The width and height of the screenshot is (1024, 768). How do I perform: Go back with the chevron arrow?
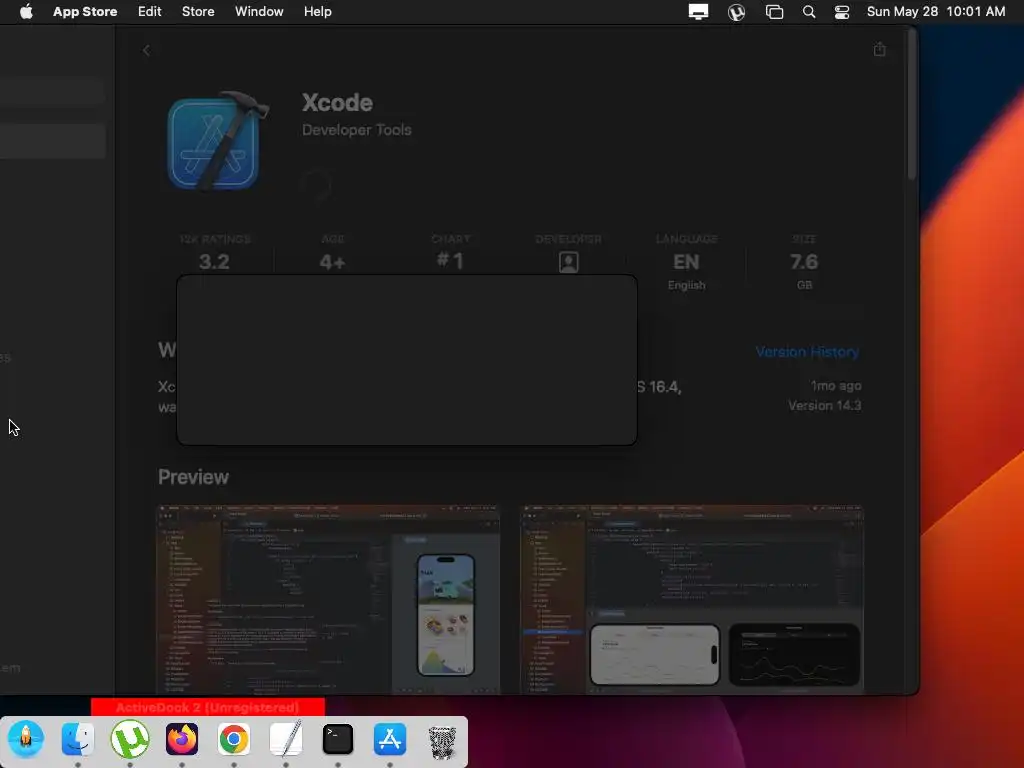[146, 50]
